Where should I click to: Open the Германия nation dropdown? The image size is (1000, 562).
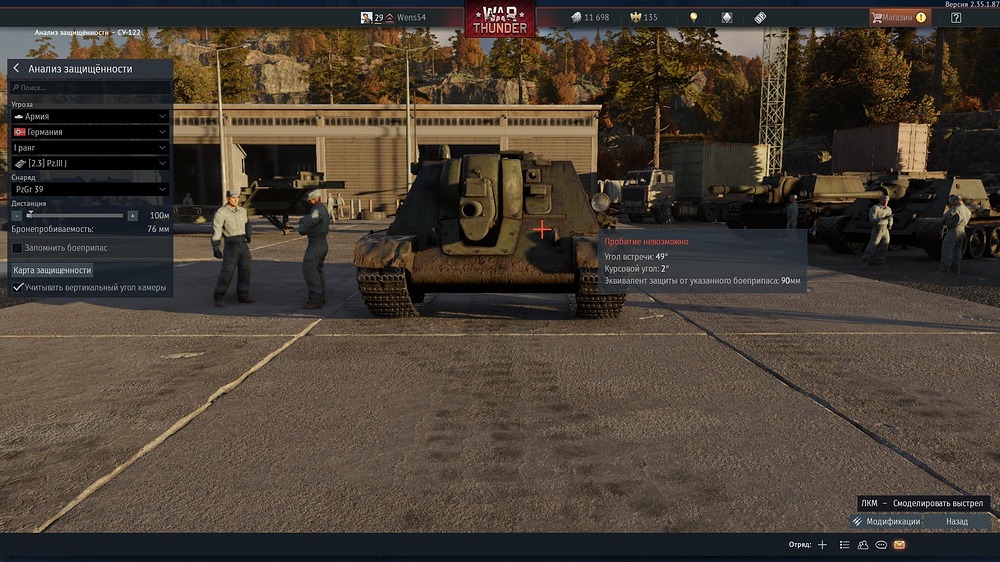pos(90,131)
